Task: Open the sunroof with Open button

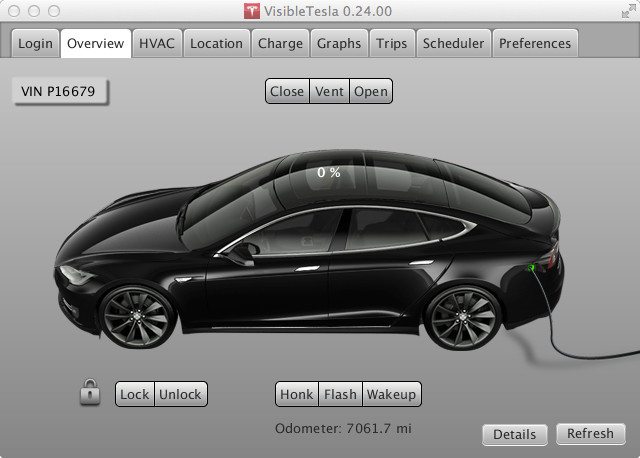Action: pos(371,91)
